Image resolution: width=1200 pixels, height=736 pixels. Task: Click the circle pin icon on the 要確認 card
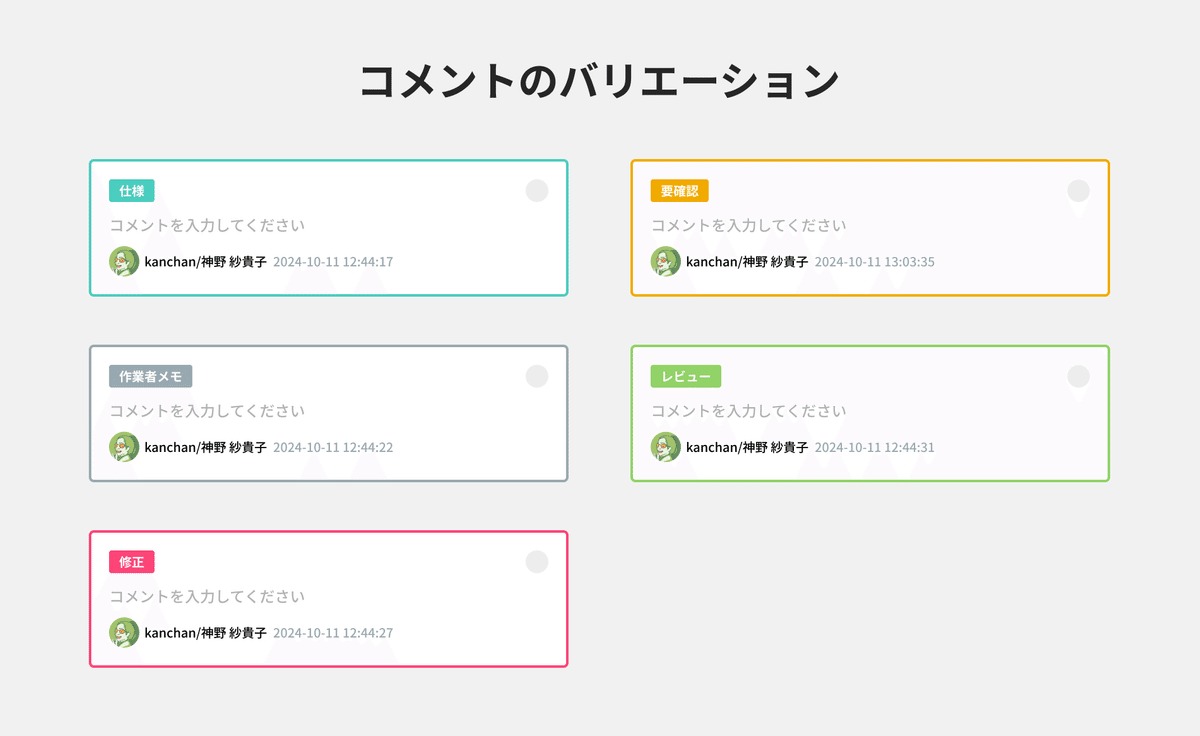[1078, 191]
